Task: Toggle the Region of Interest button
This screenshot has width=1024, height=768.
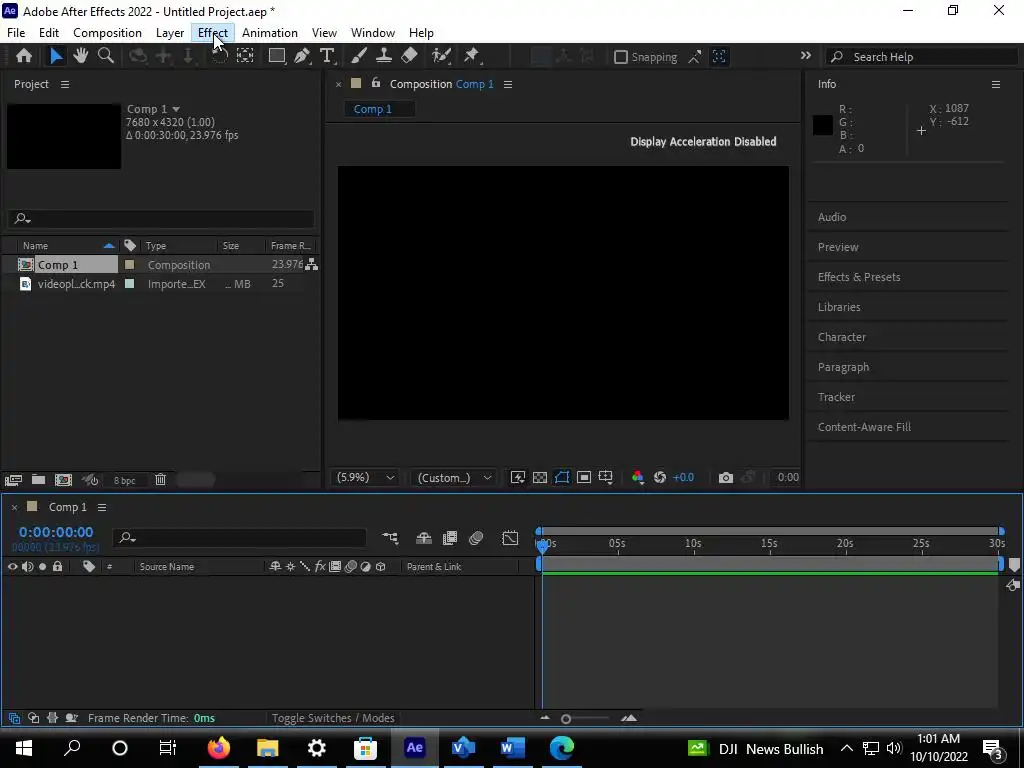Action: tap(584, 477)
